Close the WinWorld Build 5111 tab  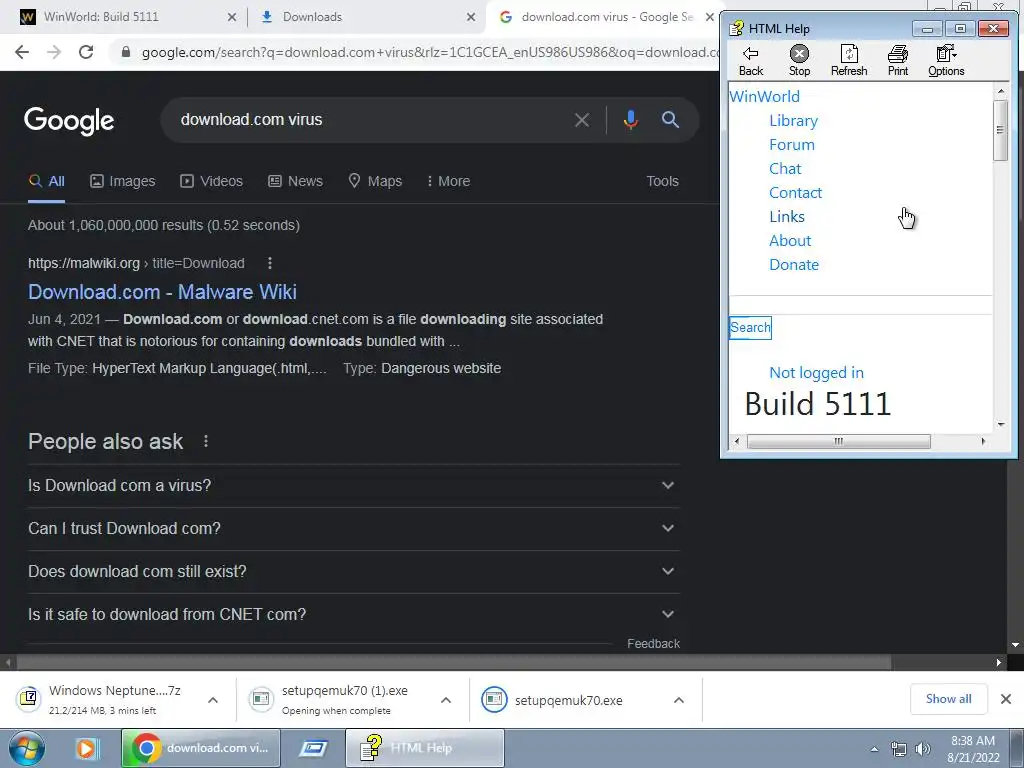pos(232,17)
